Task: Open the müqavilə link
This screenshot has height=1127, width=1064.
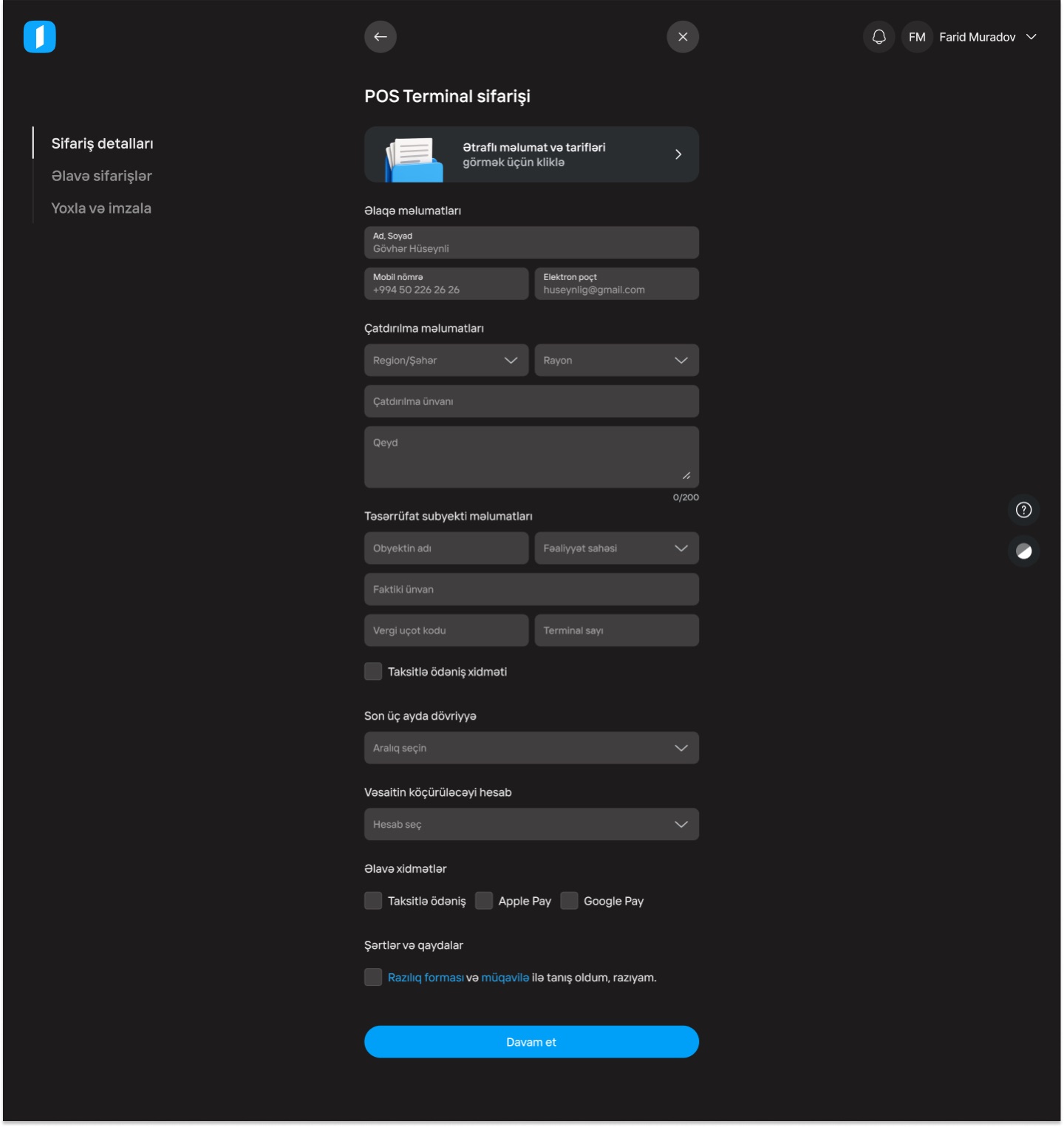Action: (505, 978)
